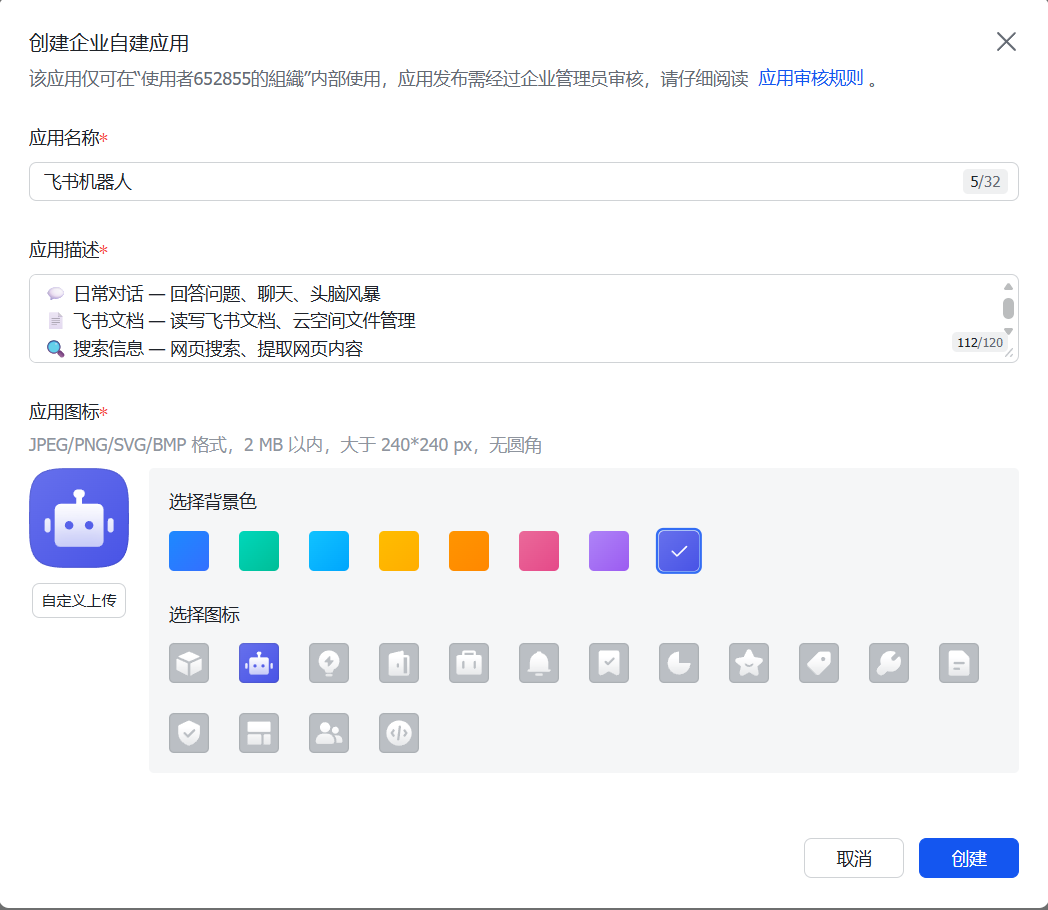Choose the document file icon

pyautogui.click(x=958, y=663)
